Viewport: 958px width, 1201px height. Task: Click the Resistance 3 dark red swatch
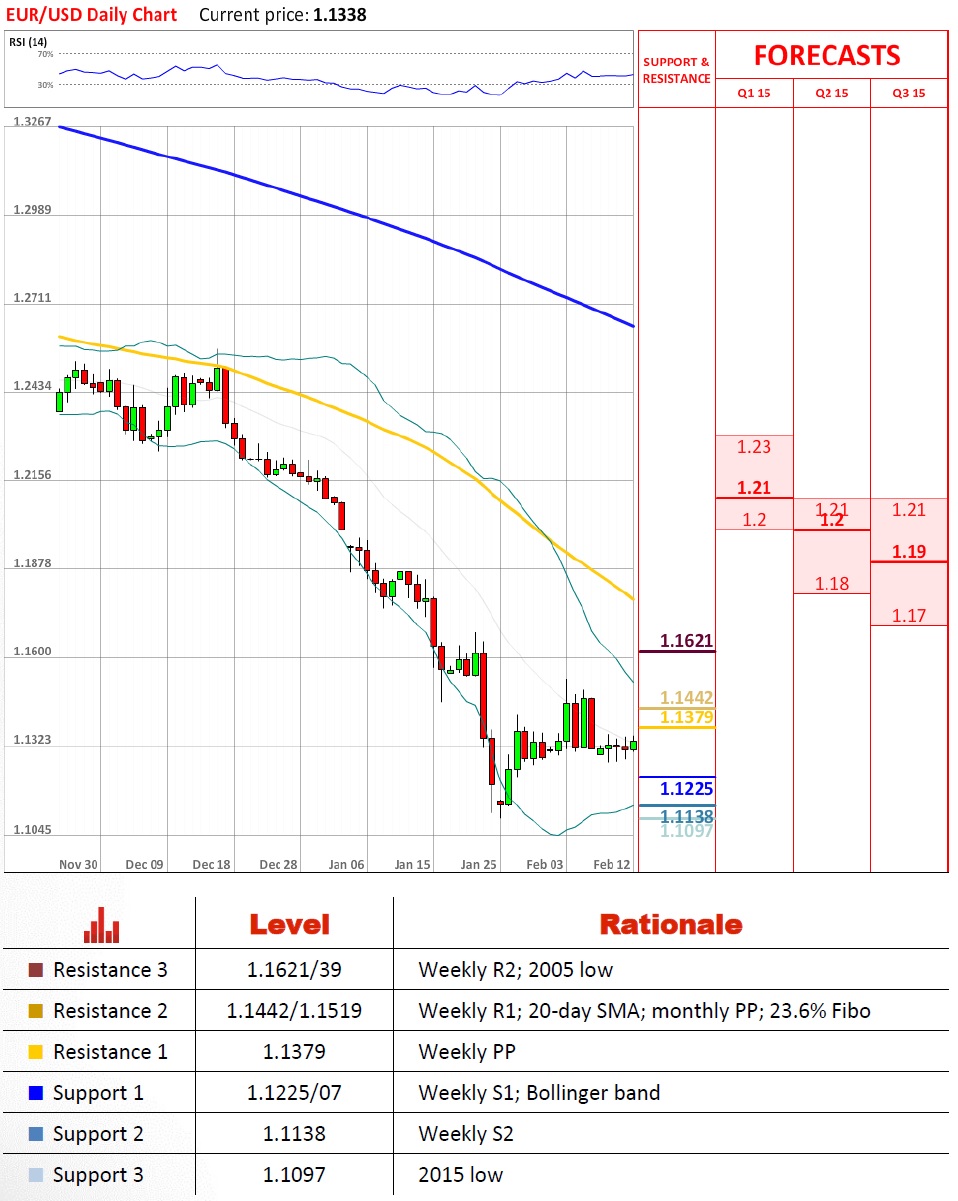point(37,970)
